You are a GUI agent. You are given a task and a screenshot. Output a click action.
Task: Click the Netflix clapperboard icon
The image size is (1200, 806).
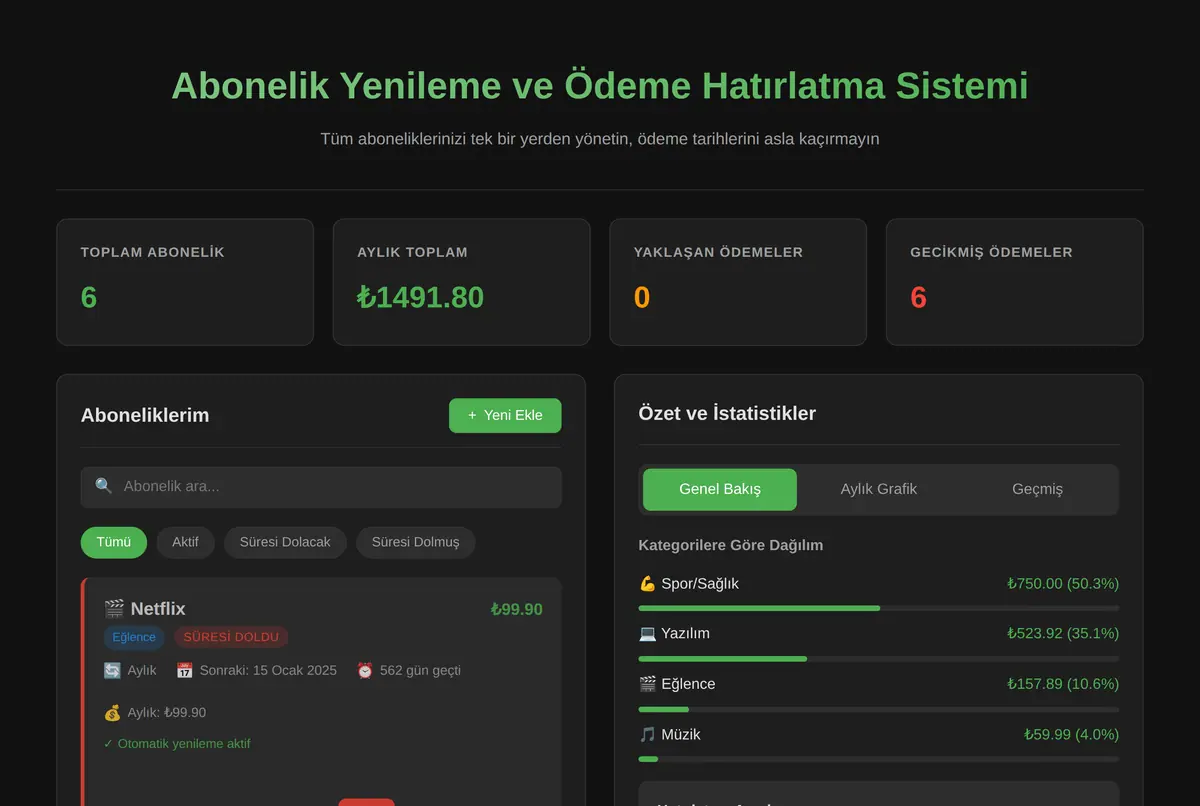114,608
